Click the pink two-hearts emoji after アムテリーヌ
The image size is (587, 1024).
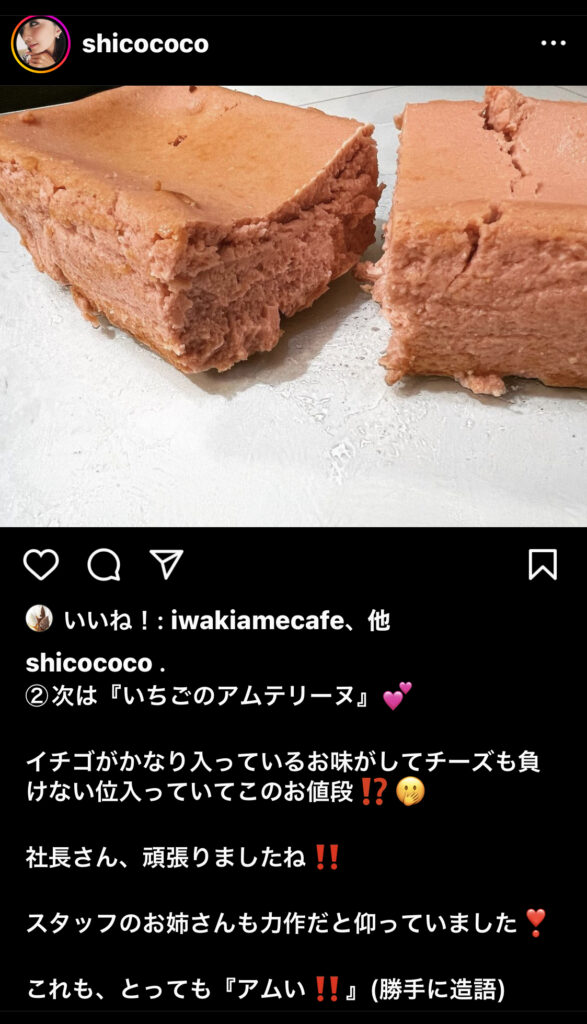coord(397,696)
